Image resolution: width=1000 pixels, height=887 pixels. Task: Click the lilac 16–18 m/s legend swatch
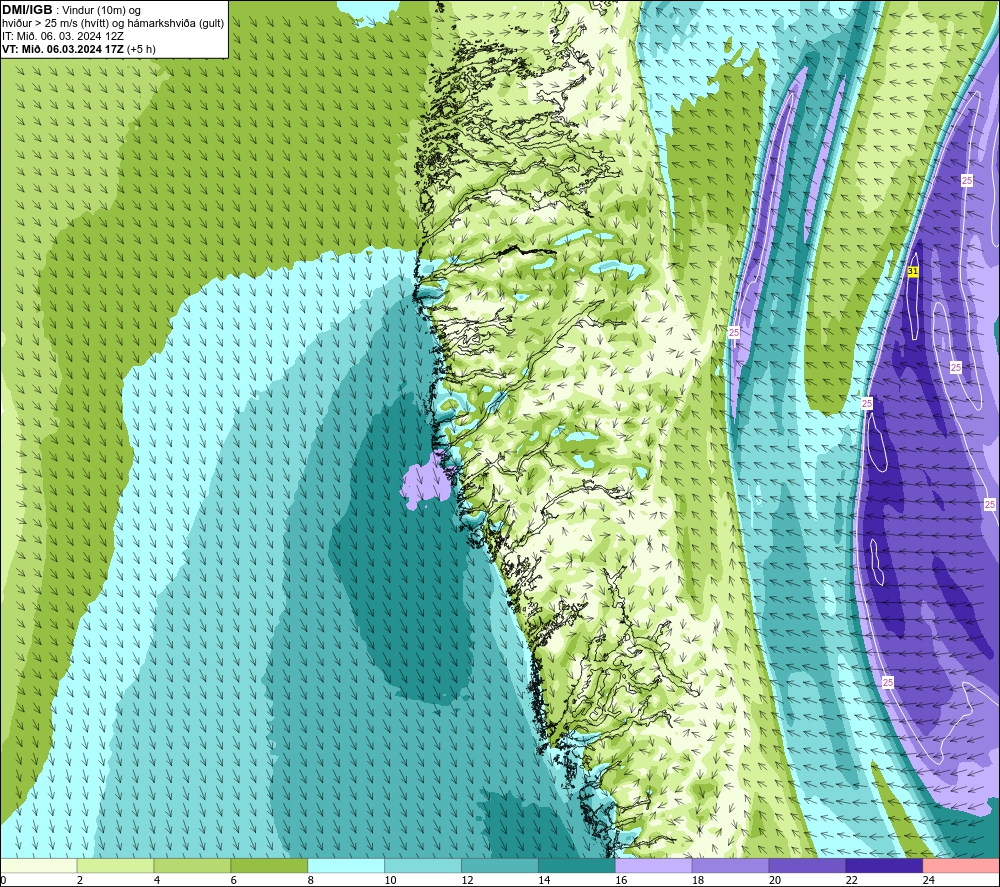pos(653,866)
